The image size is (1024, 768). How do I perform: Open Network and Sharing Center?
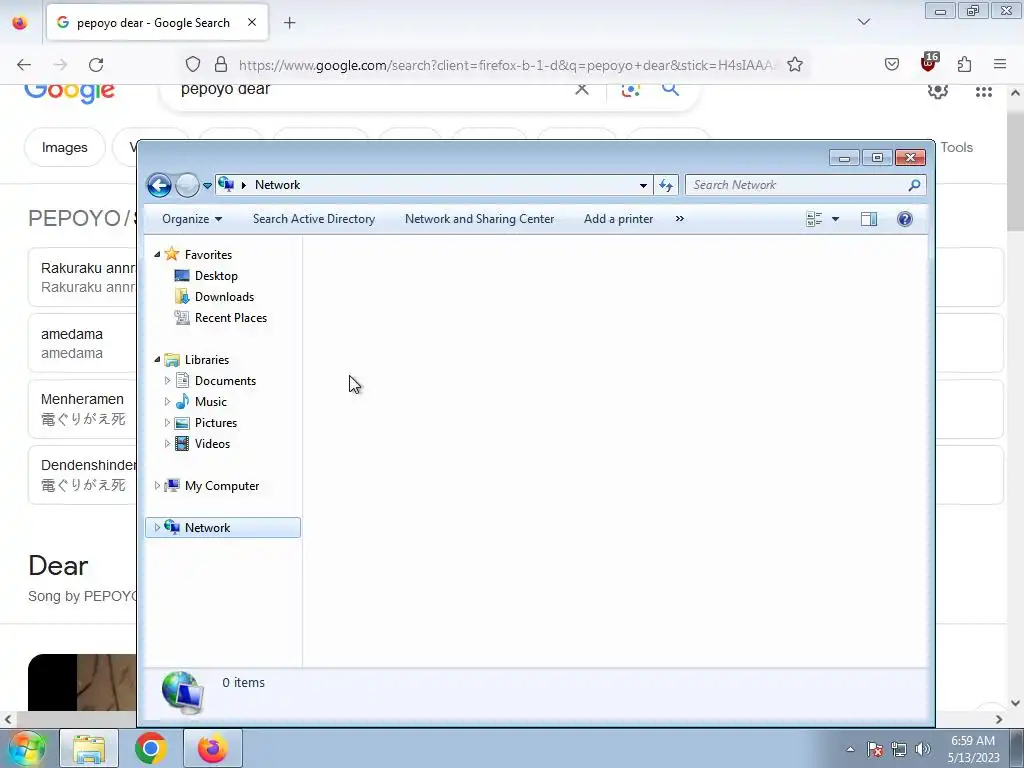pos(479,219)
